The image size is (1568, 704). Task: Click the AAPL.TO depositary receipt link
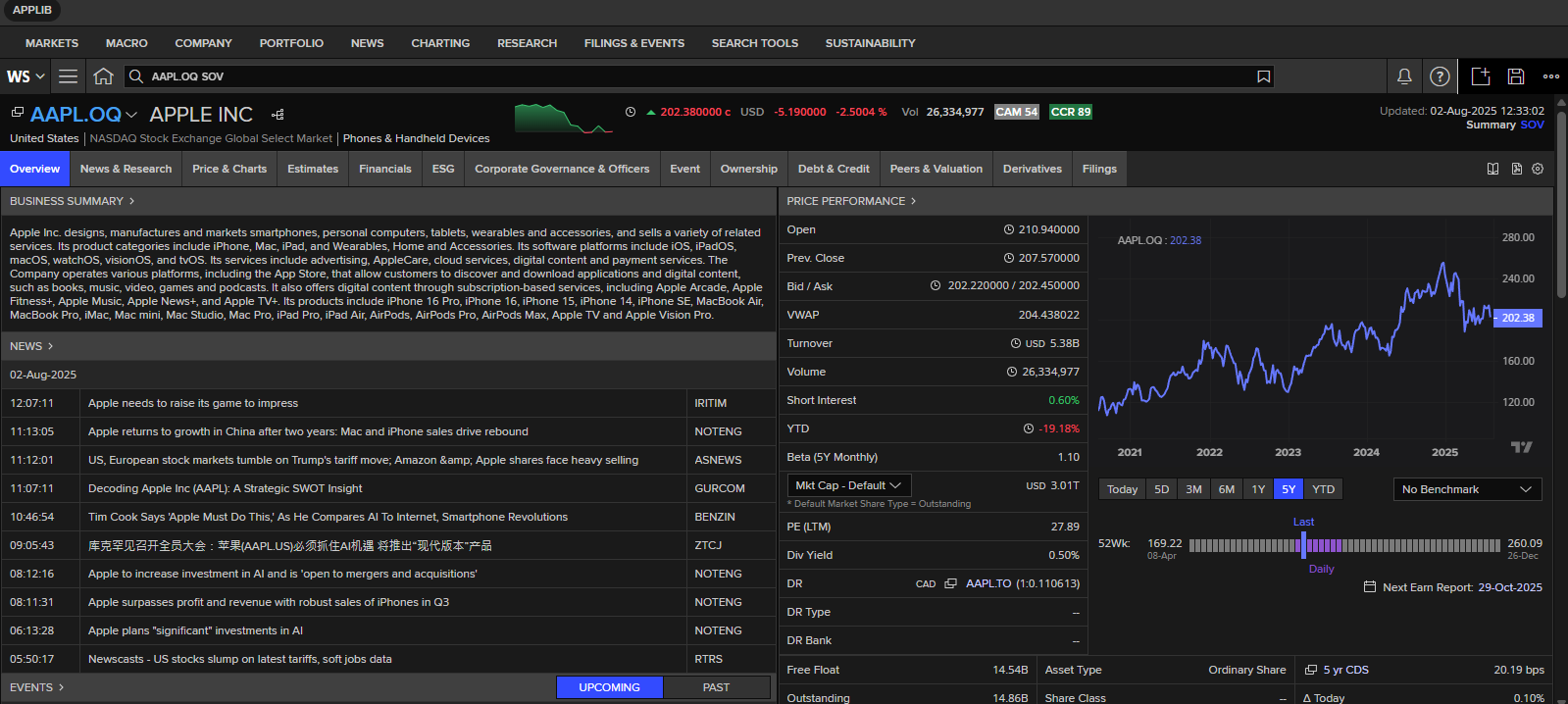(x=988, y=583)
